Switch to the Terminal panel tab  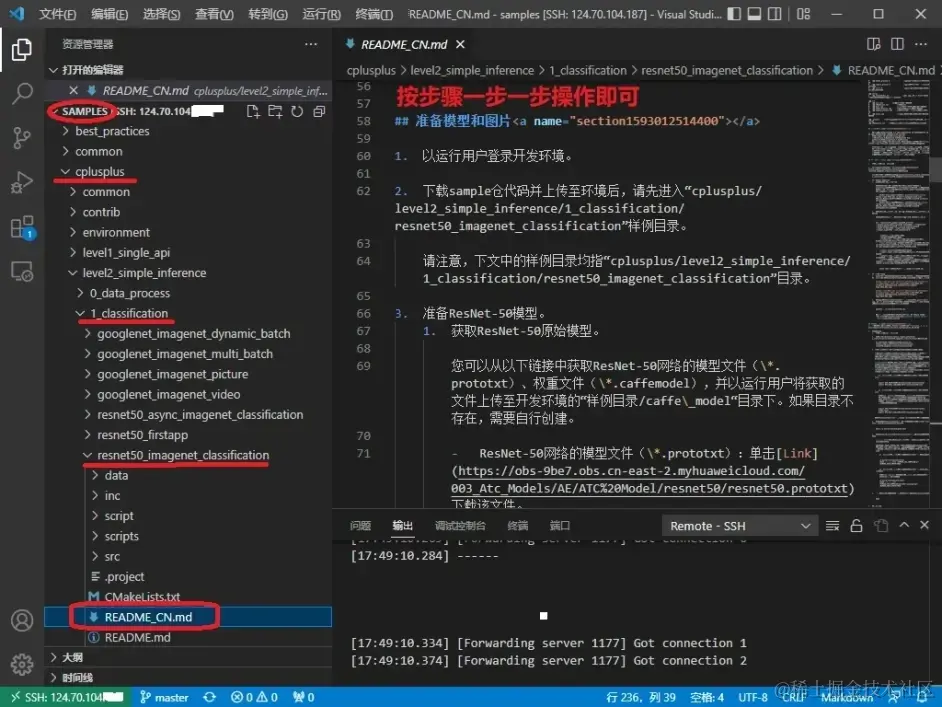(x=517, y=526)
